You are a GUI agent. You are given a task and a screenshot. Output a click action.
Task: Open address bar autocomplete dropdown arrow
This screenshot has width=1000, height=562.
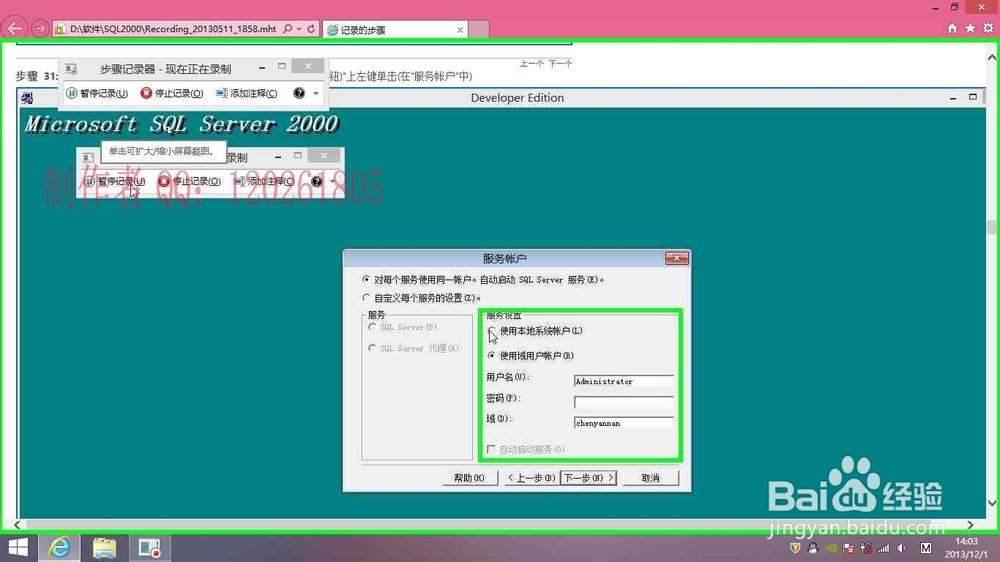(x=299, y=29)
